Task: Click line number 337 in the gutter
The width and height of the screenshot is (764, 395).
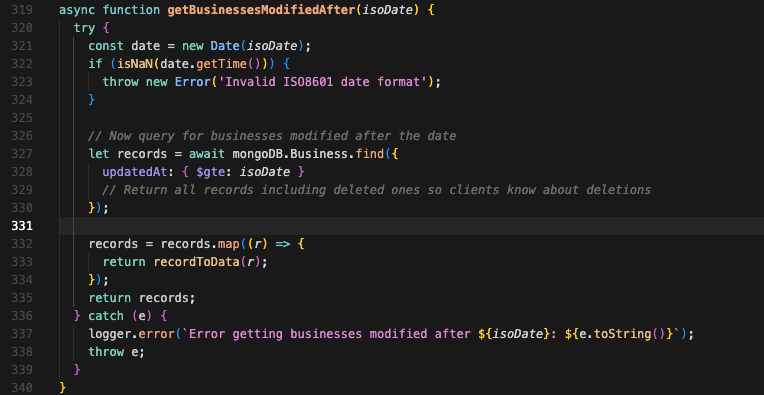Action: pos(21,334)
